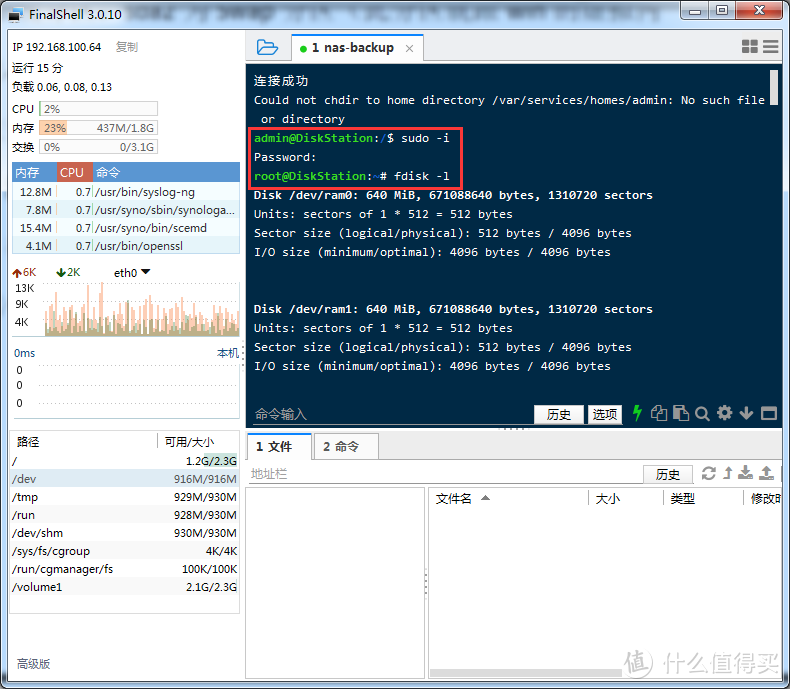The height and width of the screenshot is (689, 790).
Task: Click the 选项 options button
Action: 605,415
